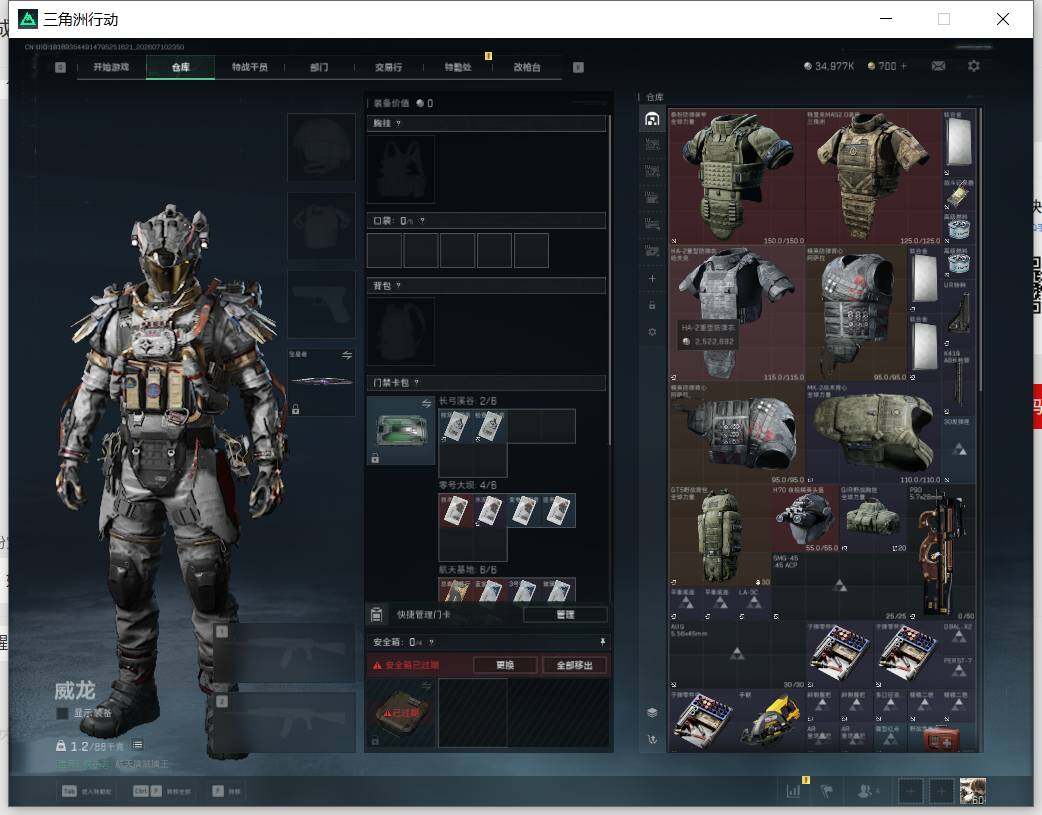Click the 管理 keycard button

565,614
